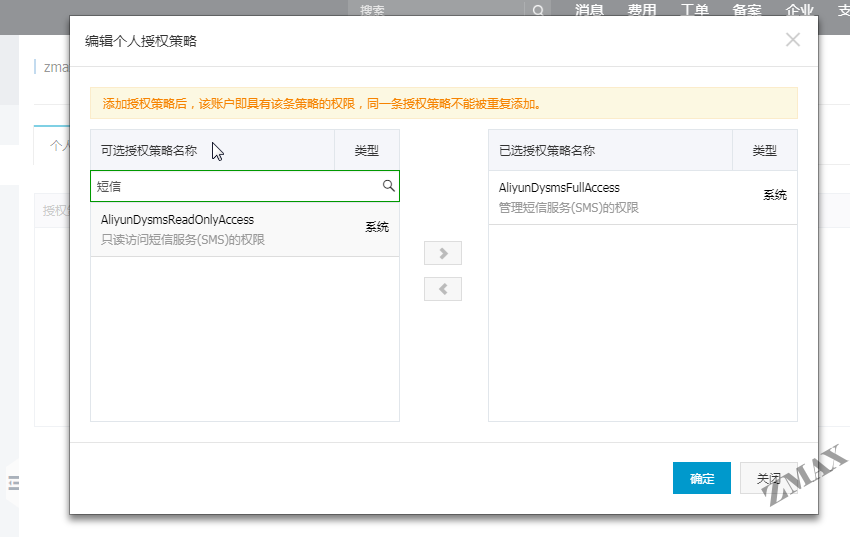The height and width of the screenshot is (537, 850).
Task: Open 工单 in the top navigation bar
Action: [x=694, y=10]
